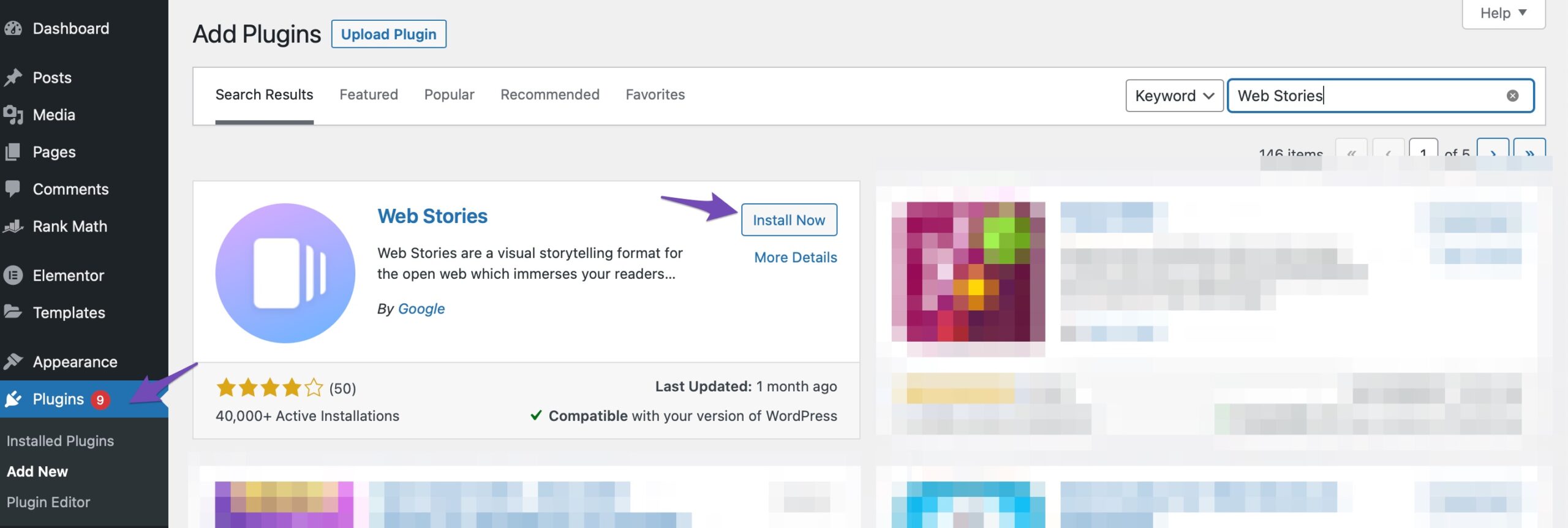This screenshot has width=1568, height=528.
Task: Switch to the Favorites tab
Action: [x=655, y=94]
